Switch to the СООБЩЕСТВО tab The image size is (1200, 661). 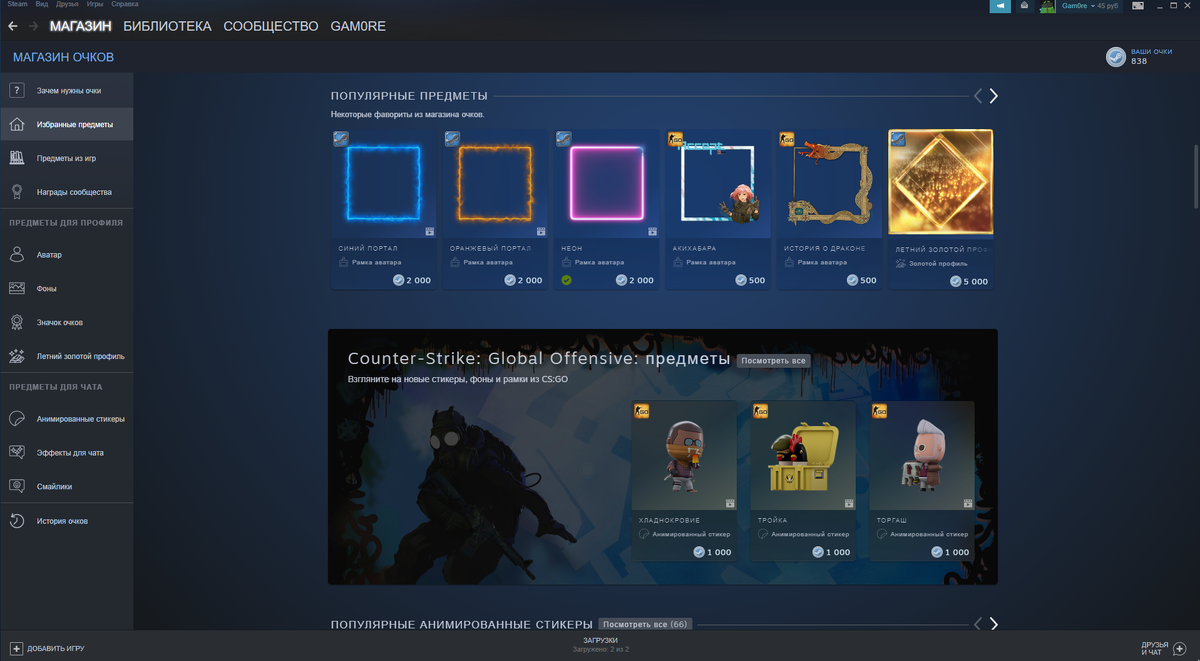[271, 26]
